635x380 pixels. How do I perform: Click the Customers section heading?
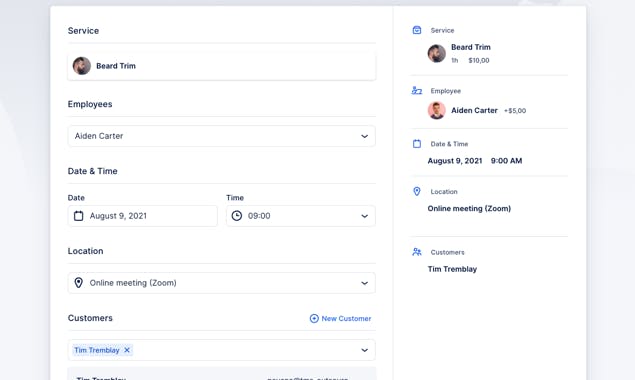(x=90, y=318)
